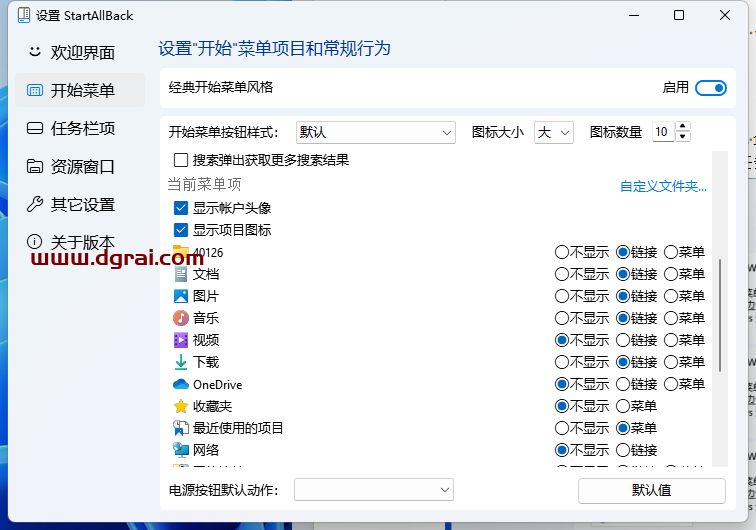This screenshot has width=756, height=530.
Task: Open the 开始菜单按钮样式 dropdown
Action: (376, 132)
